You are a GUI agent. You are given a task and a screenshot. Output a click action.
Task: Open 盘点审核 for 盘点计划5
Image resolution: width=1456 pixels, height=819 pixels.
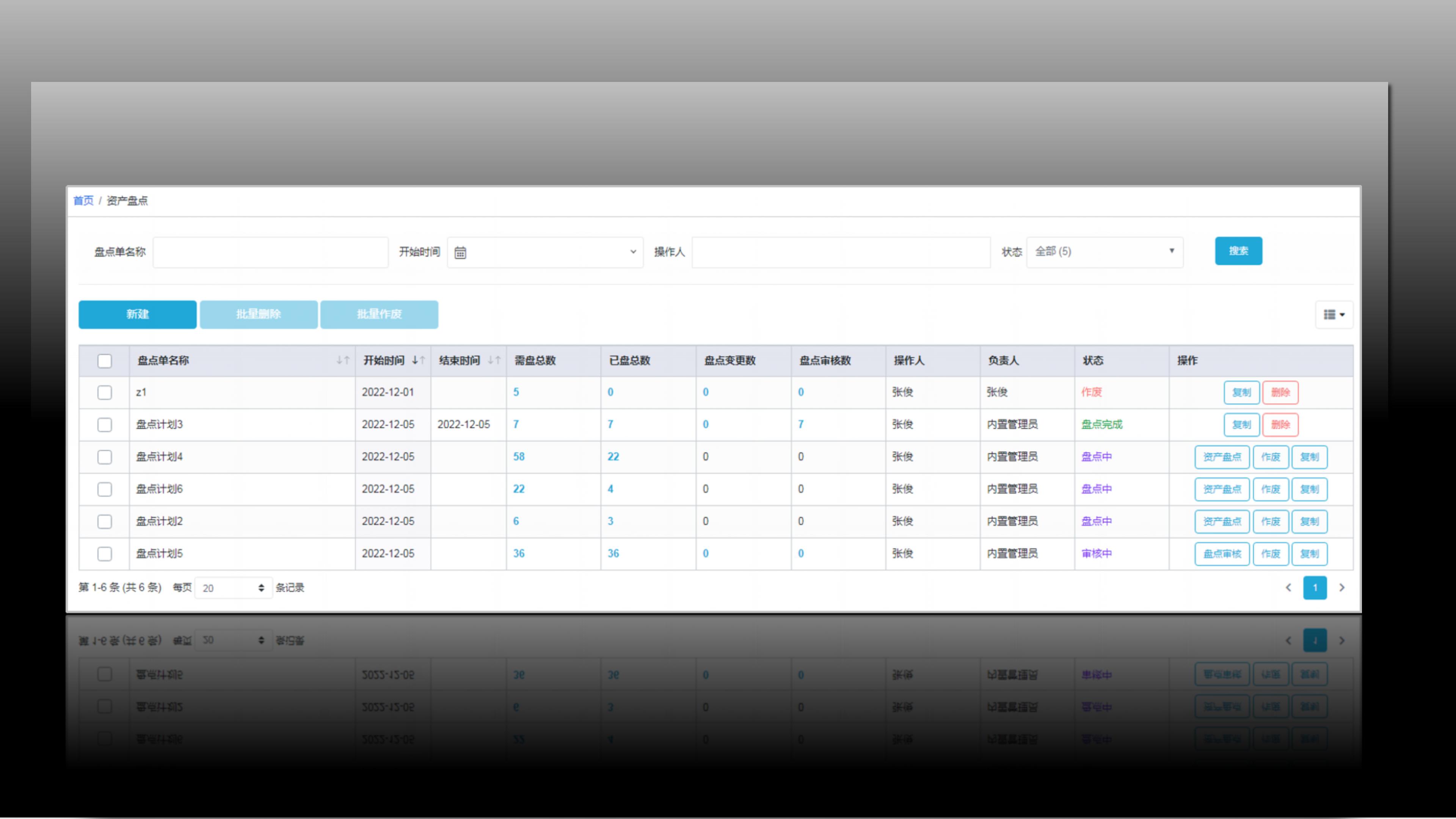[1221, 554]
